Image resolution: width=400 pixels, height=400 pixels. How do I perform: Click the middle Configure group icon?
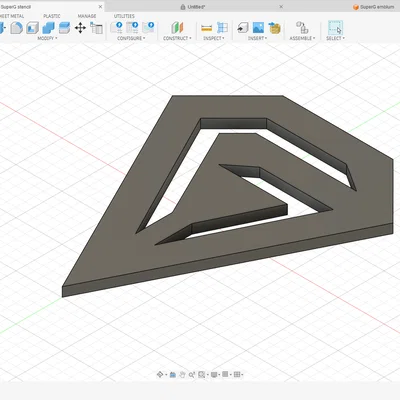pos(132,27)
